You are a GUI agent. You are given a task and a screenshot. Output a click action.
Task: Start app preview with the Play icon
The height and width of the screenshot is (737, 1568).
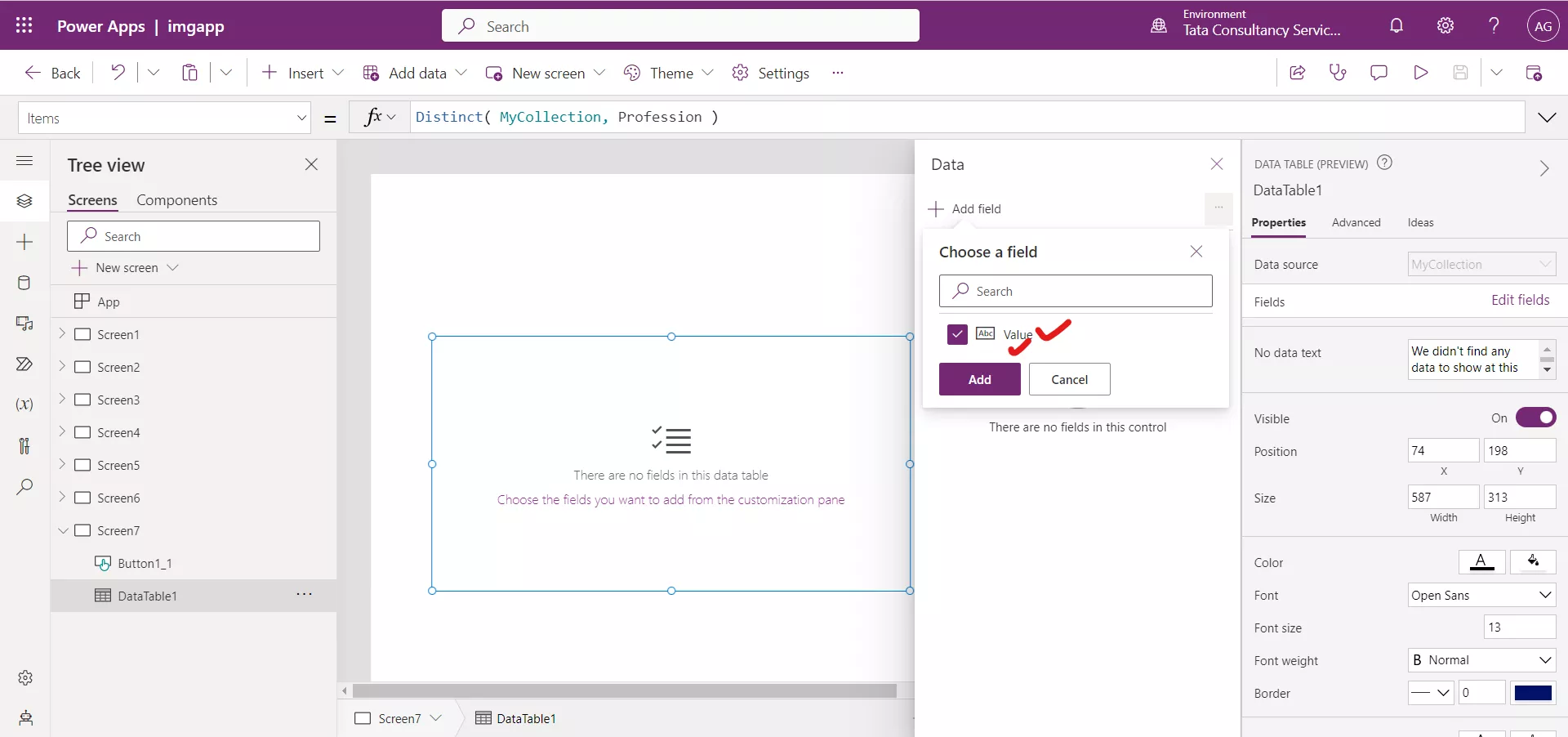1421,73
